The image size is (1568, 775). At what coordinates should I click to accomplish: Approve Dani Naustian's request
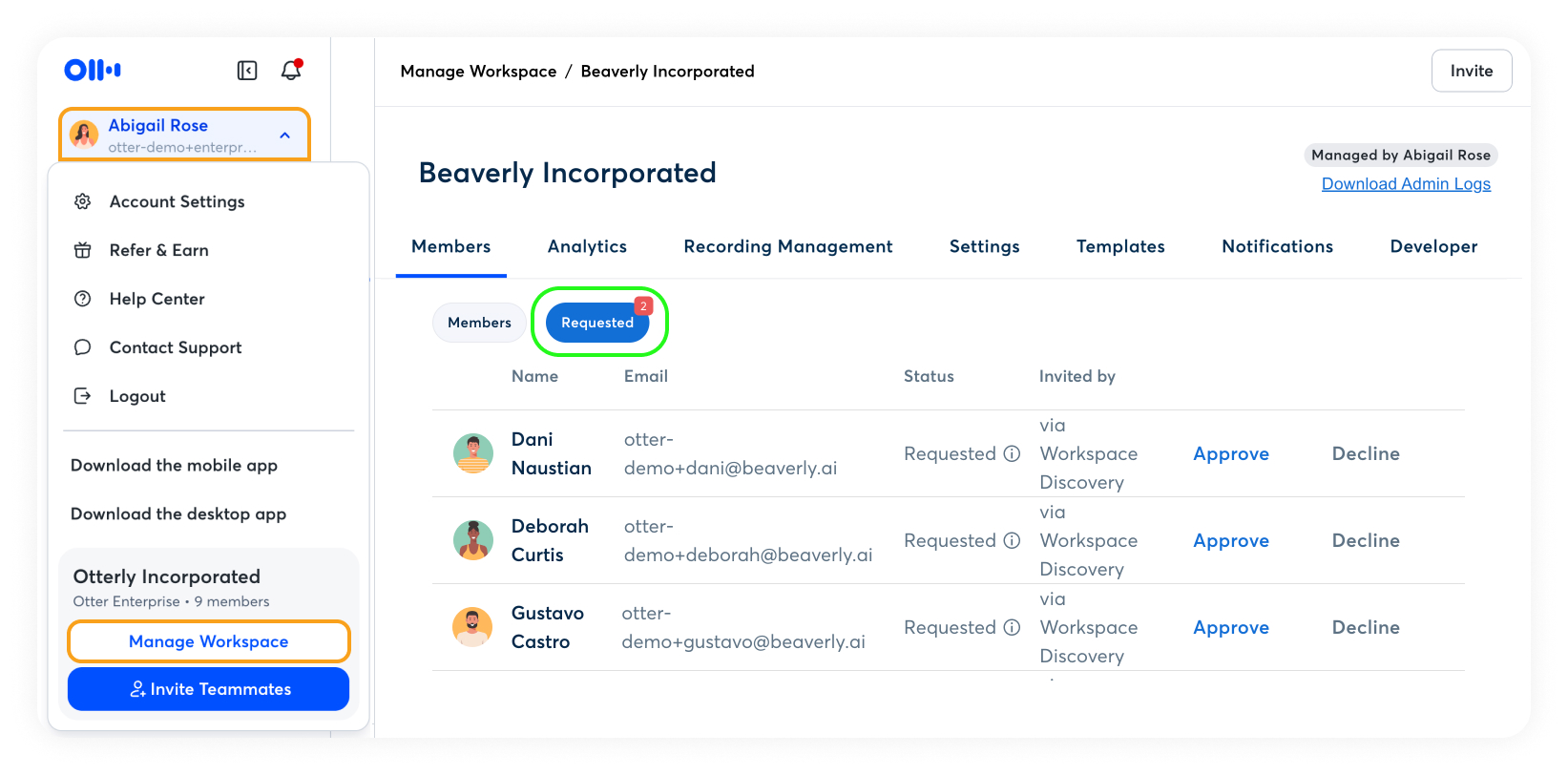pos(1230,454)
